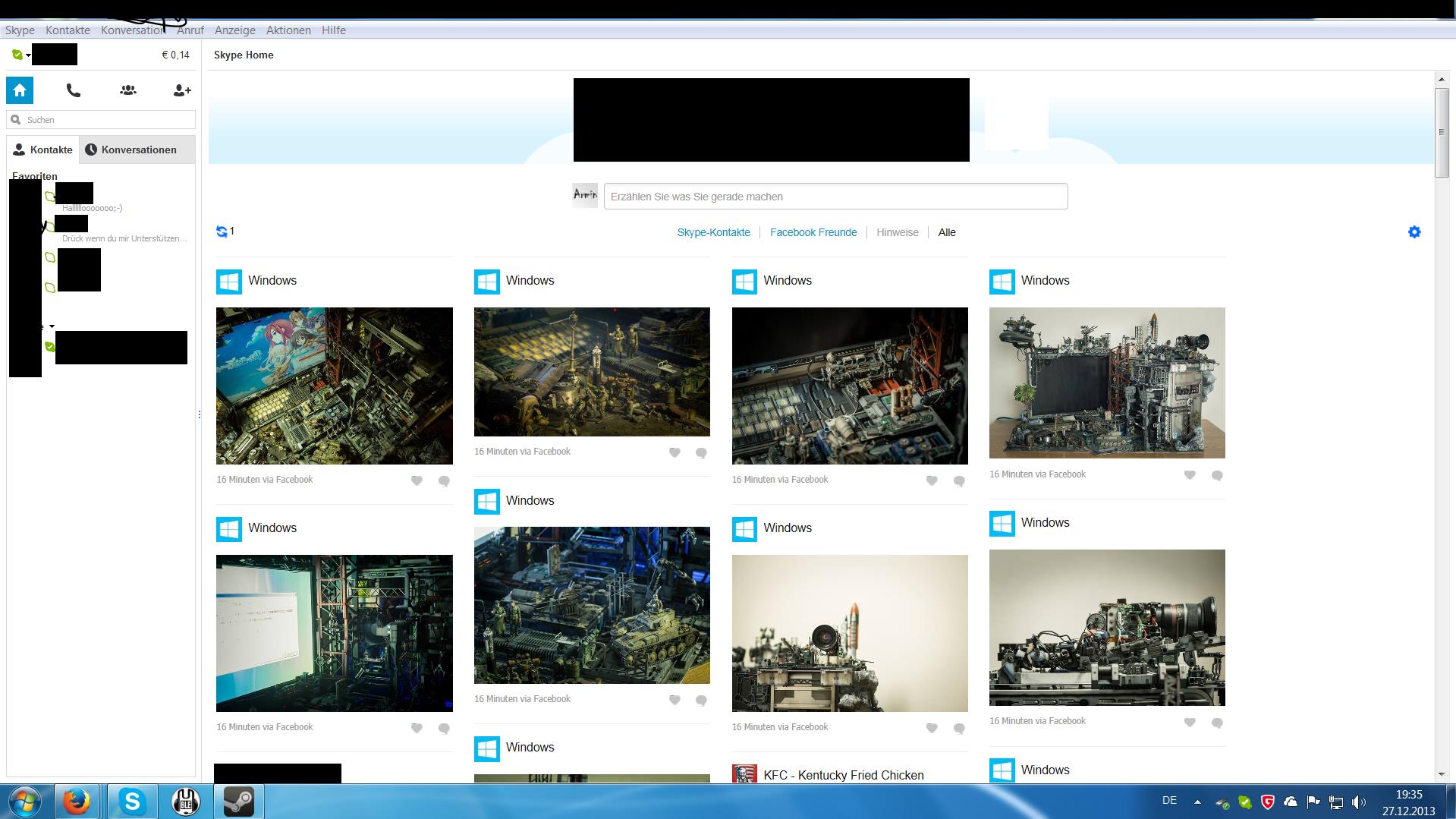The width and height of the screenshot is (1456, 819).
Task: Open the online status dropdown arrow
Action: pyautogui.click(x=28, y=55)
